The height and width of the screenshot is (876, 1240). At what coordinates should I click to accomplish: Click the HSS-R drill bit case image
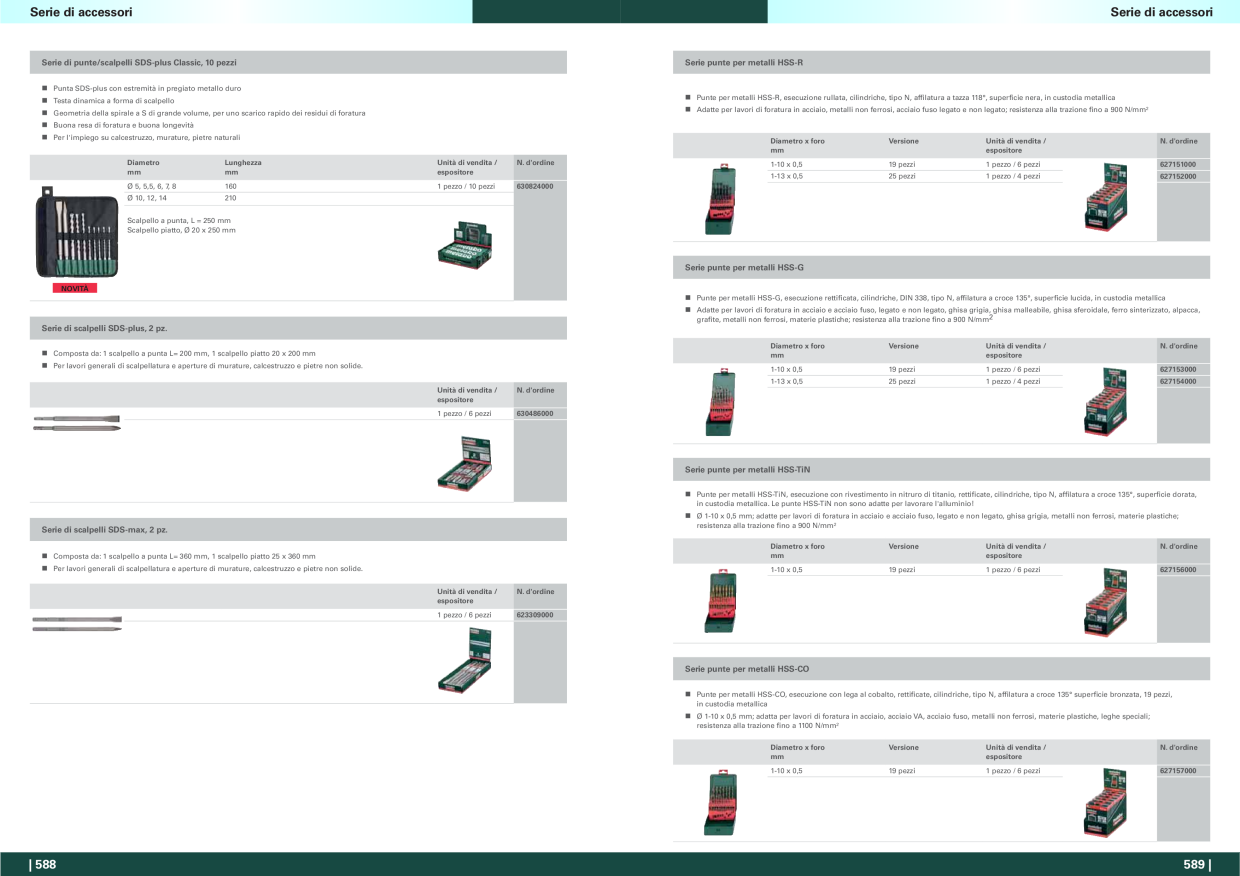pos(720,199)
